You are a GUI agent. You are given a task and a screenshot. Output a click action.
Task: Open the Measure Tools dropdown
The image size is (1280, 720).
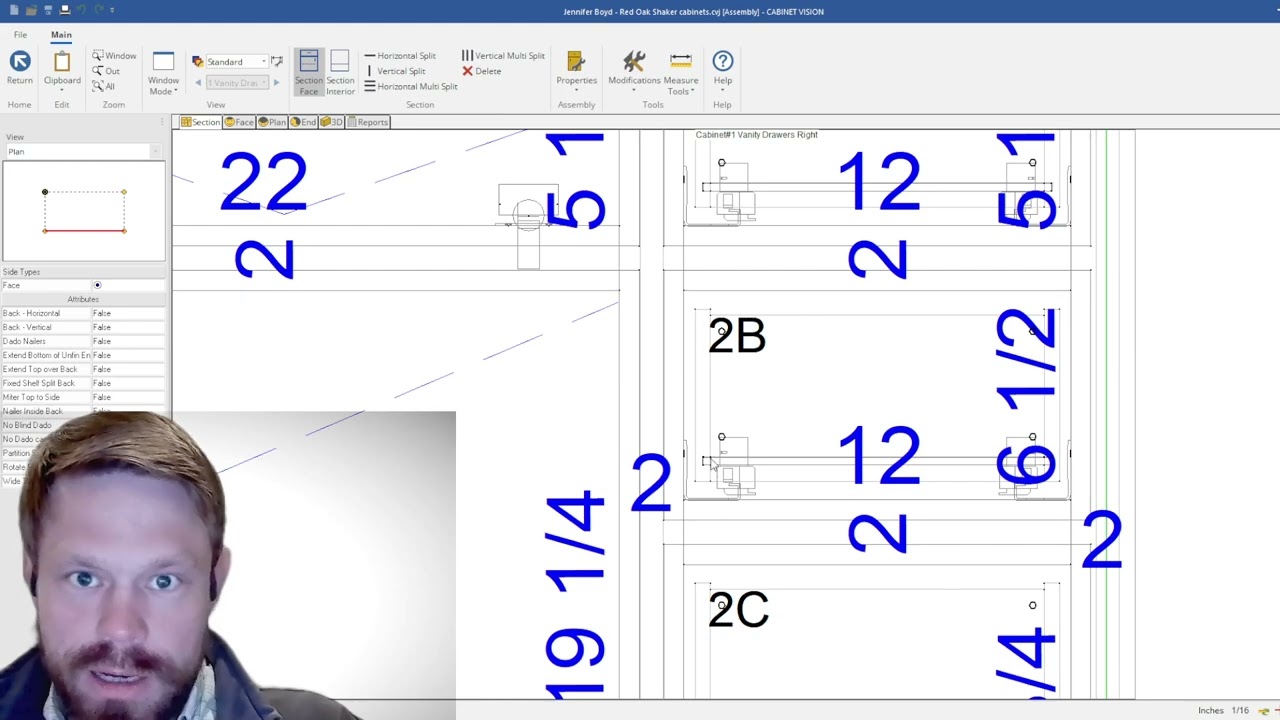[x=681, y=73]
